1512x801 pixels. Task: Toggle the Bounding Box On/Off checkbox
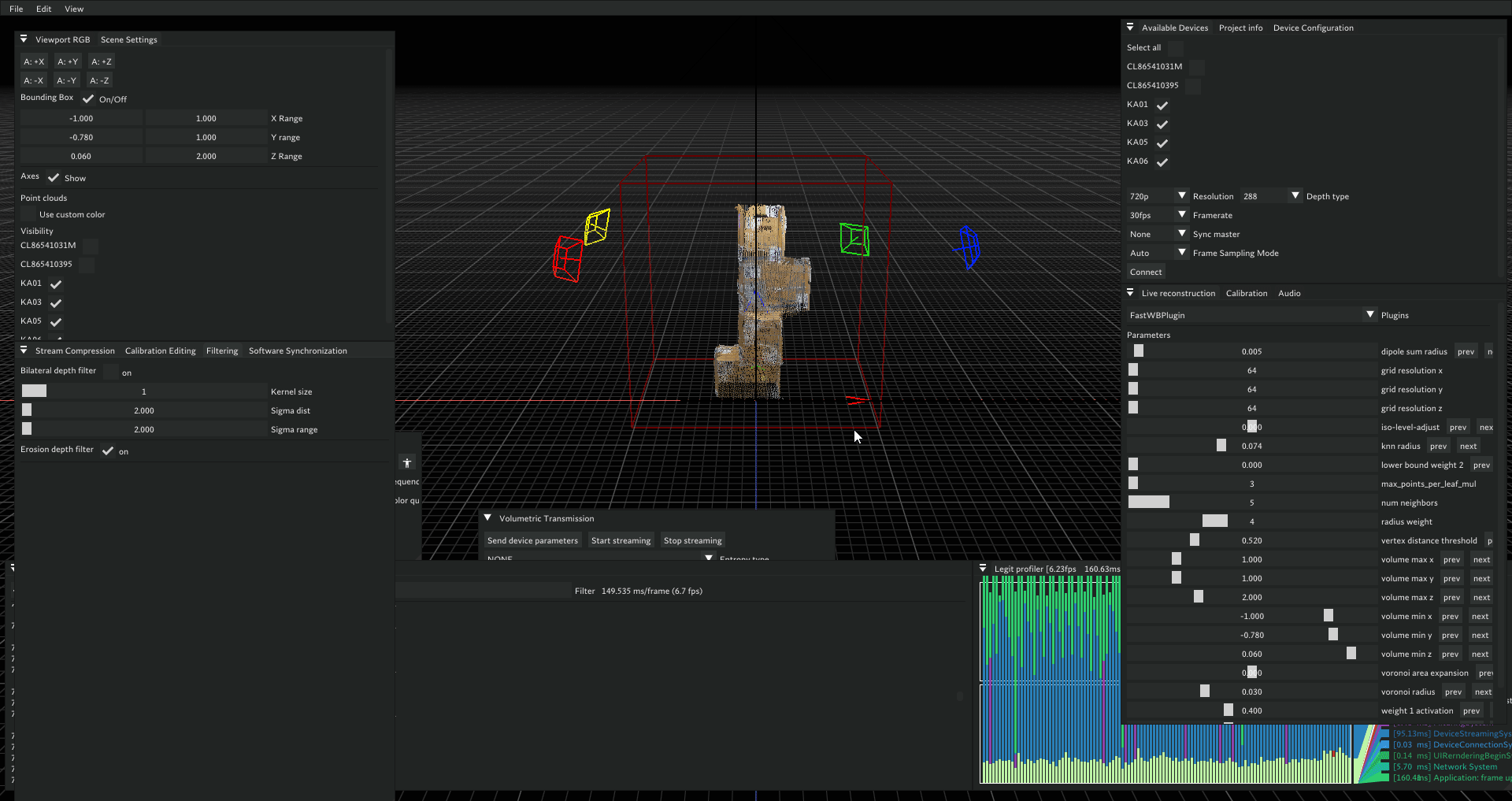(88, 99)
